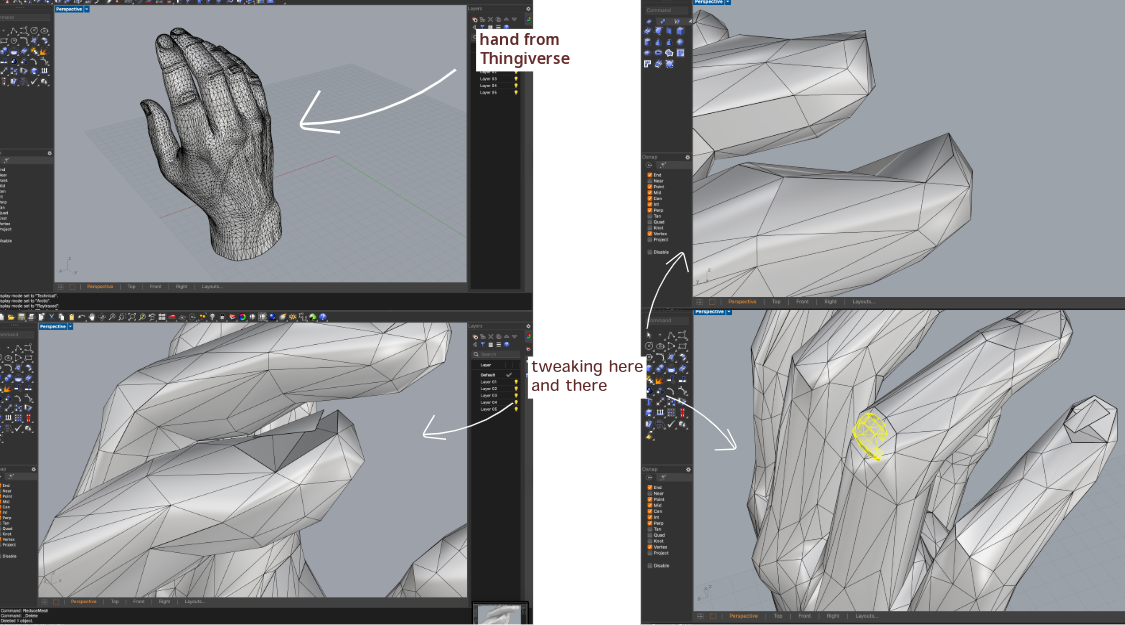Select the Pan hand tool in the lower-left toolbar
The width and height of the screenshot is (1125, 625).
91,317
